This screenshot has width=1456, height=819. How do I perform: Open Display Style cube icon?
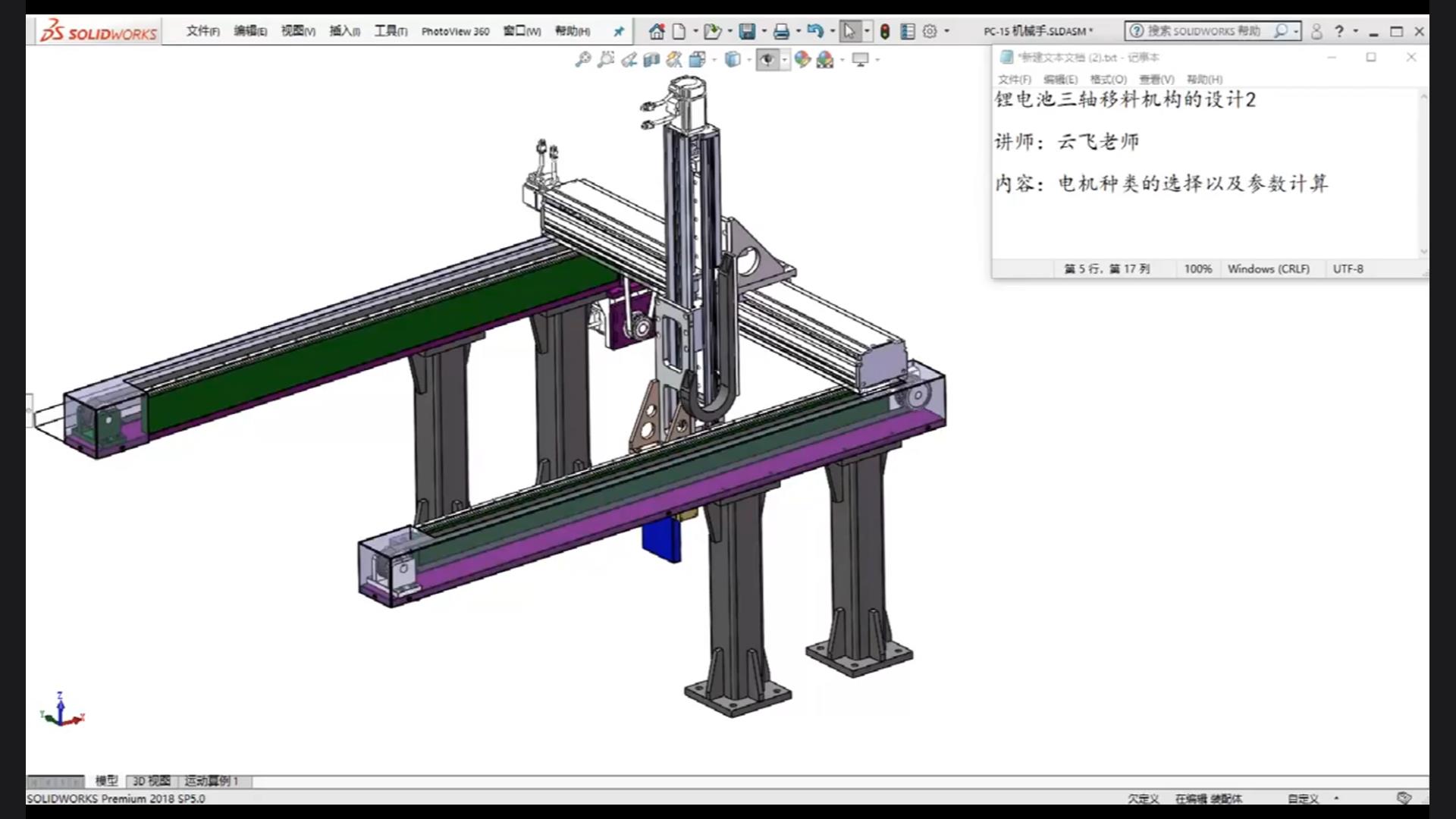tap(733, 59)
